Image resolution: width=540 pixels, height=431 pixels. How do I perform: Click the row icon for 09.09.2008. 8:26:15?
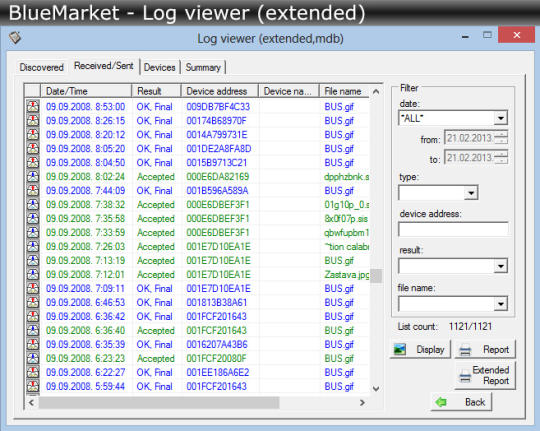(33, 120)
